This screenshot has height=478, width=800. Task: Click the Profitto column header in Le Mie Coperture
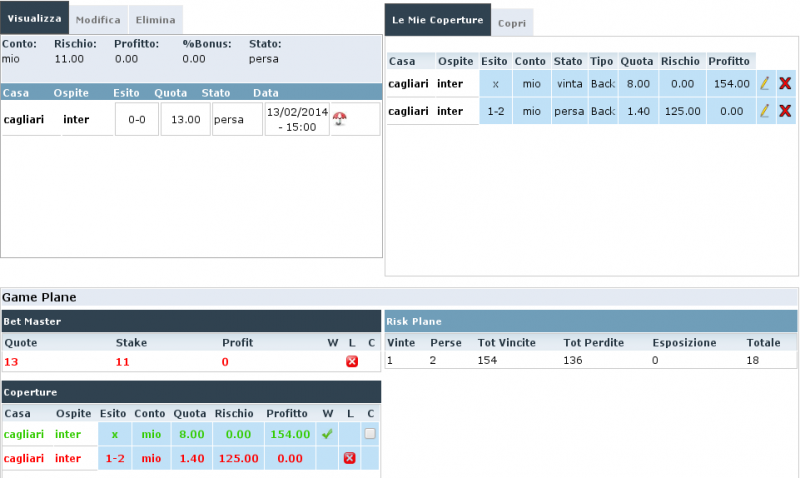729,61
